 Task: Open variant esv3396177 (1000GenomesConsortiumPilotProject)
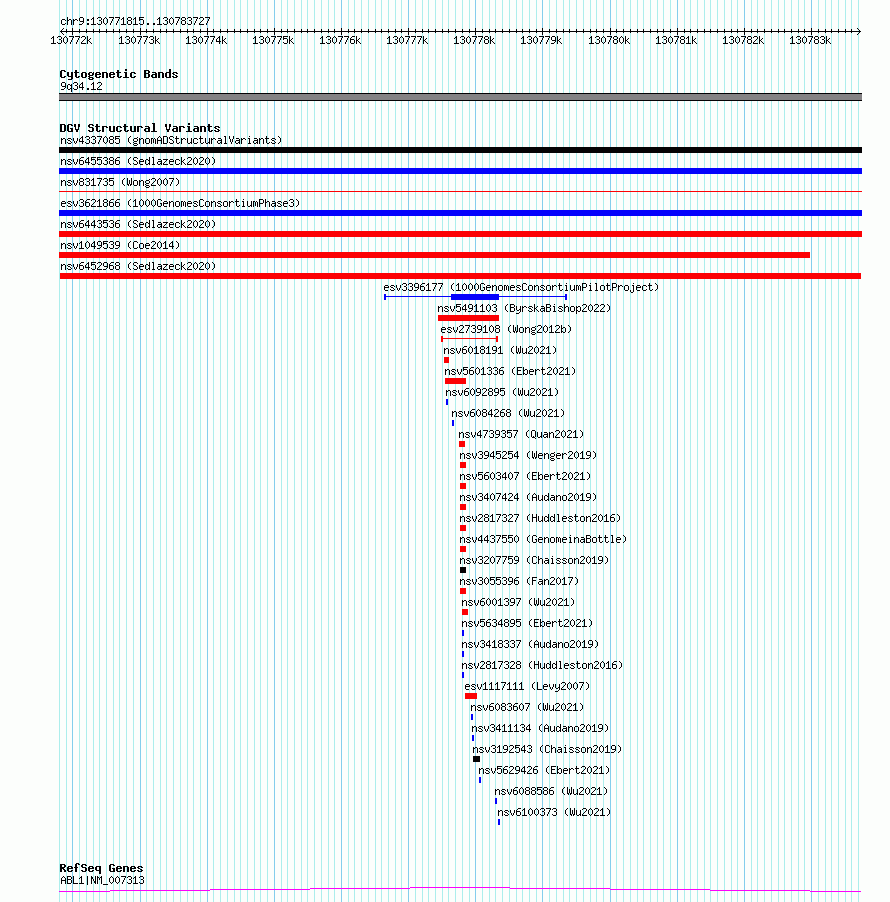click(x=521, y=287)
